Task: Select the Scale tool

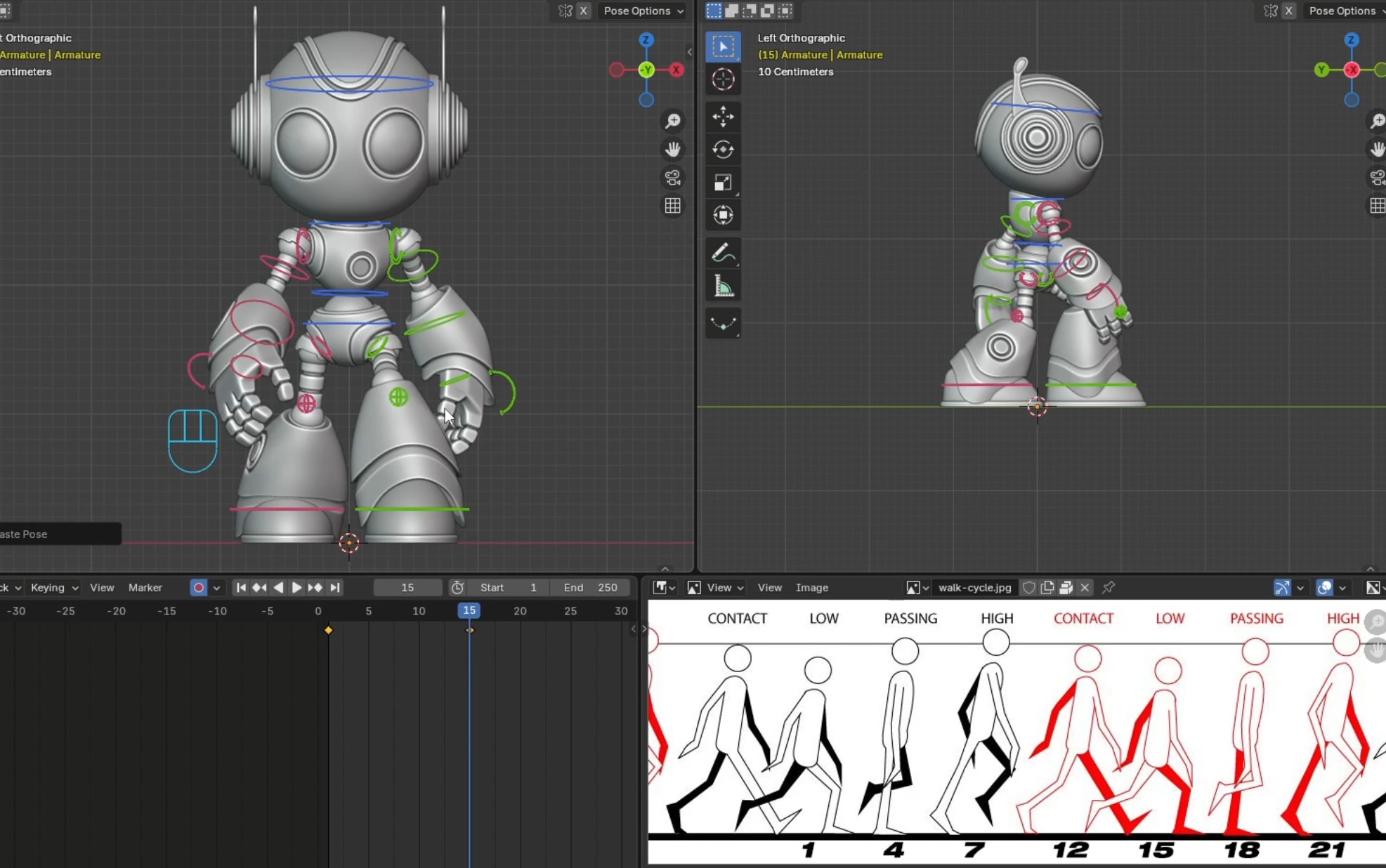Action: [723, 183]
